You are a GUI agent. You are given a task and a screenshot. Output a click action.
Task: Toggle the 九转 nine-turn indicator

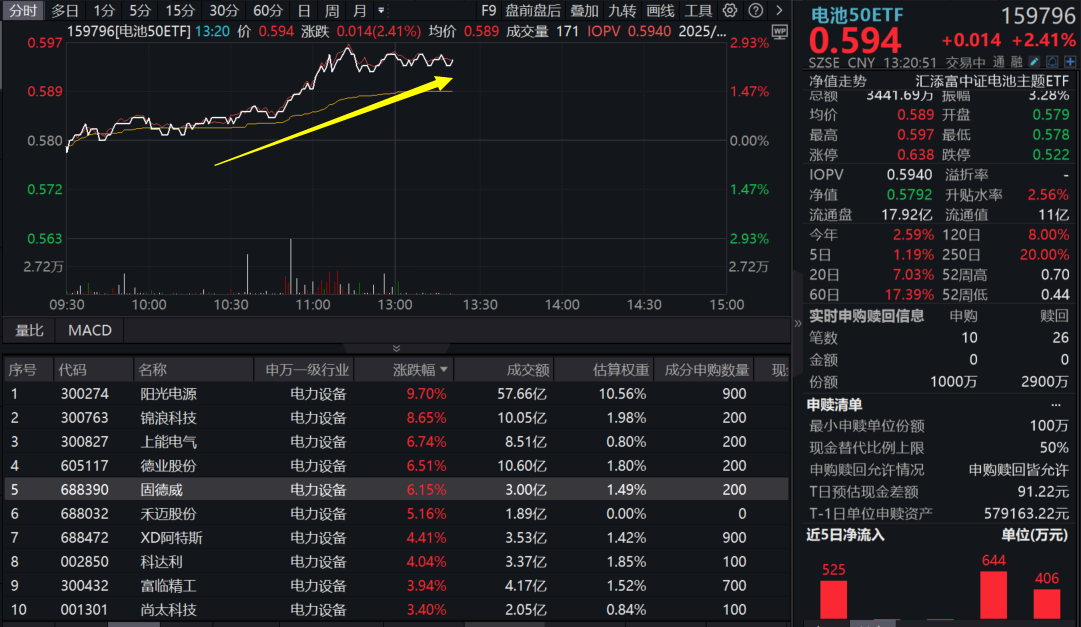tap(621, 10)
